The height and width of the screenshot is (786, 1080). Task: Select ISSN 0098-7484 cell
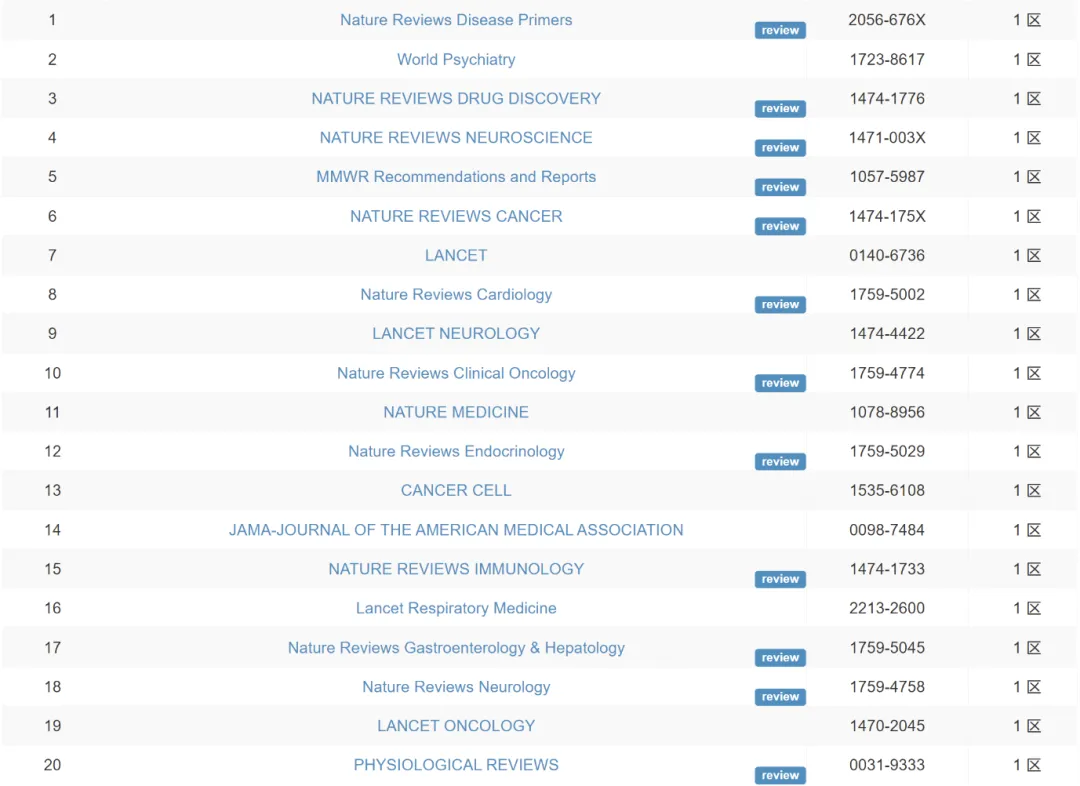point(887,530)
